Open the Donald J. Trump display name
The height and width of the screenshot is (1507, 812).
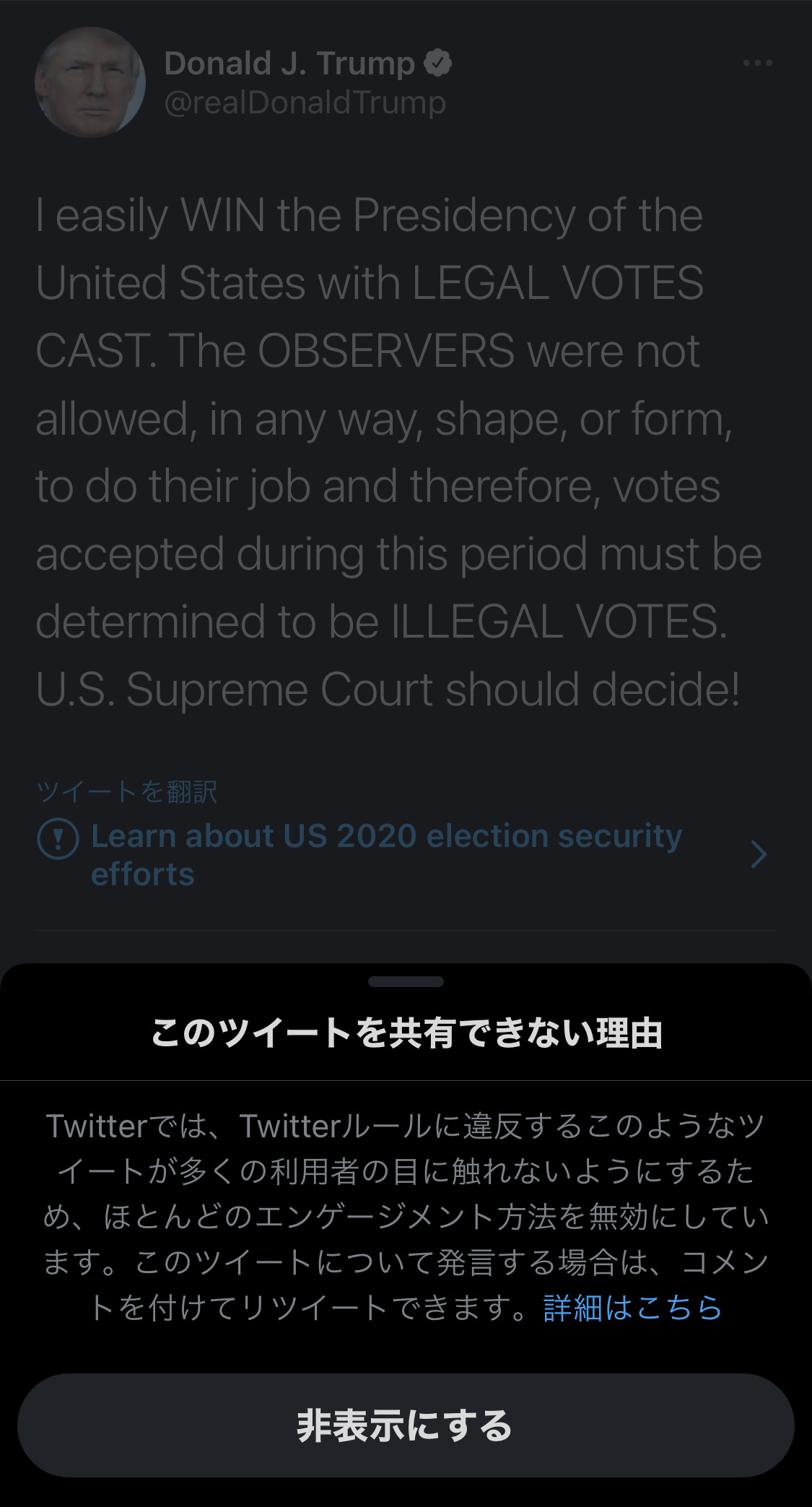(x=289, y=64)
